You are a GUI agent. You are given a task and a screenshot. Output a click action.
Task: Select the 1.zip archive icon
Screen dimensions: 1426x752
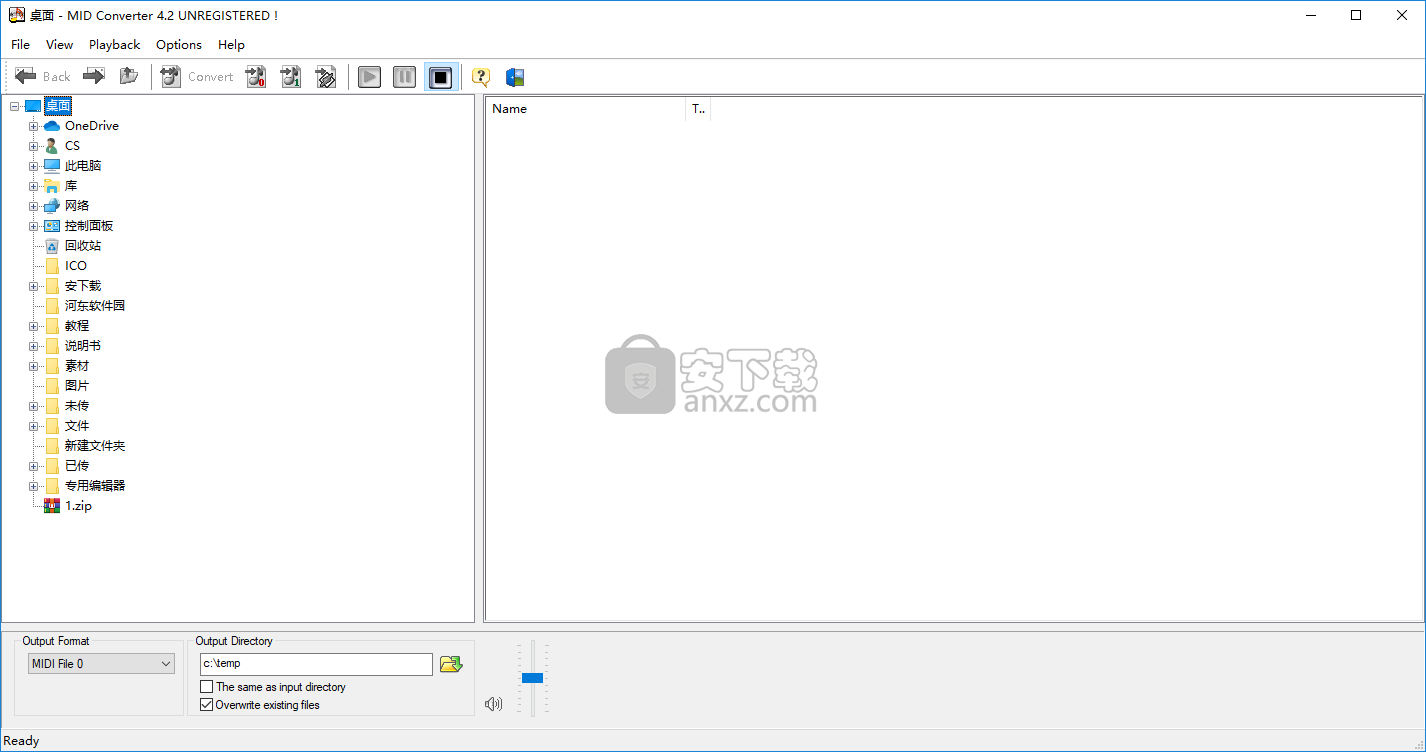52,506
